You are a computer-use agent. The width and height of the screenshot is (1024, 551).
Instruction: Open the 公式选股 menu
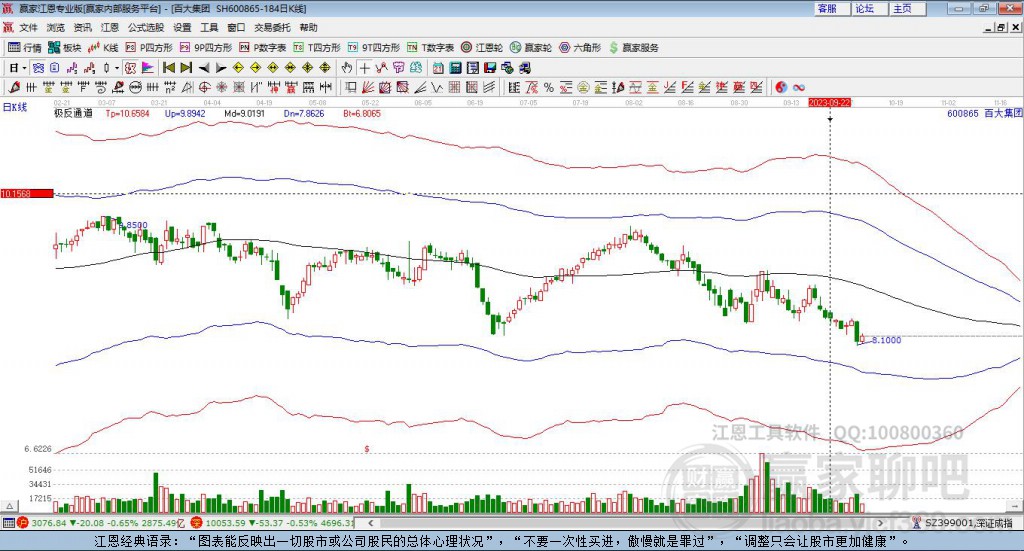click(146, 27)
